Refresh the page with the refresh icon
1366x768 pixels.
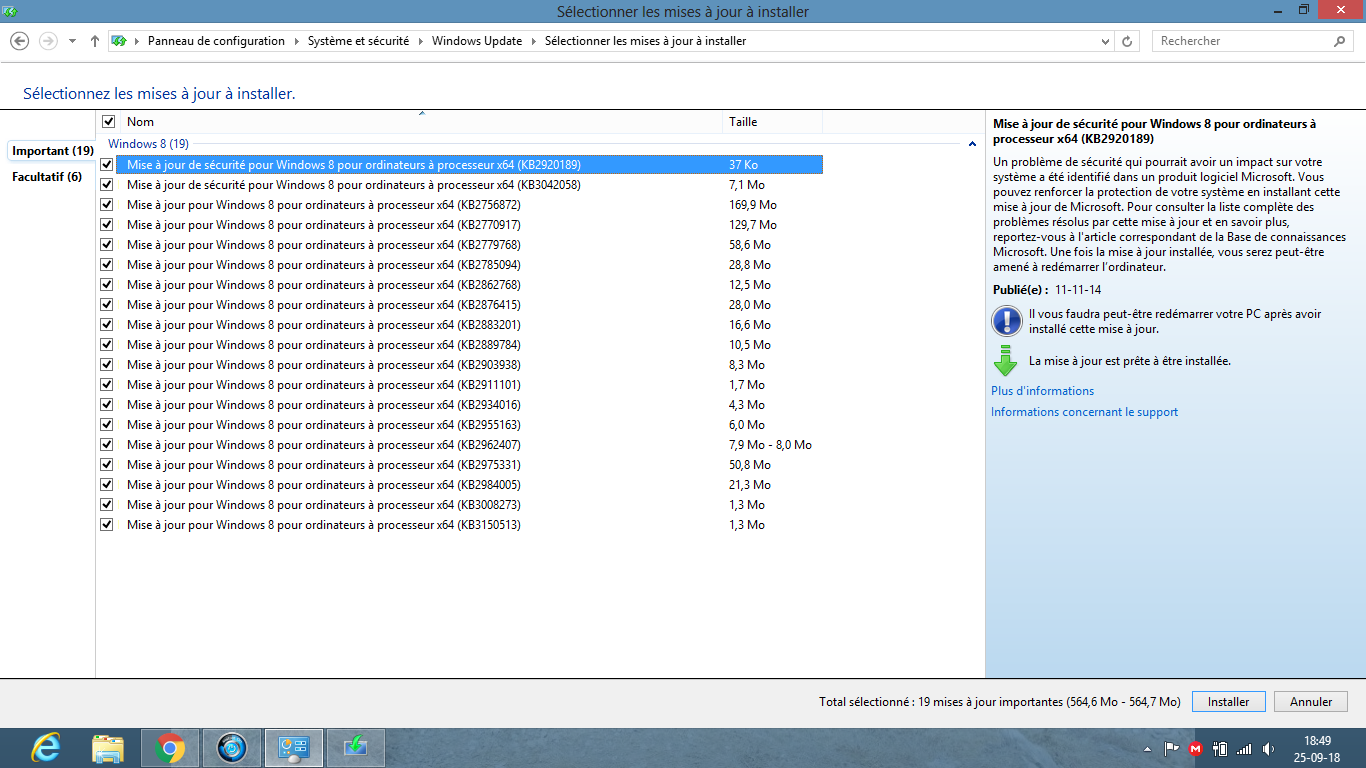pos(1127,41)
